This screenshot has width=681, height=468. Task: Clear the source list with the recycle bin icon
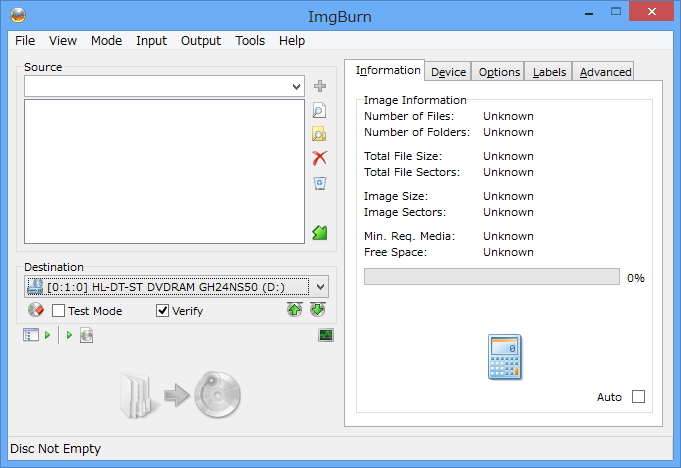[320, 183]
